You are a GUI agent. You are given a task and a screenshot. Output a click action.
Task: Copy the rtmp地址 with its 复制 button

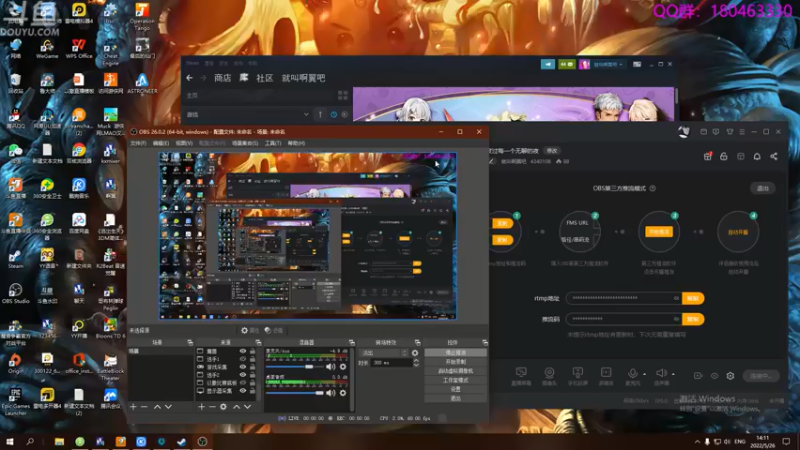(693, 298)
